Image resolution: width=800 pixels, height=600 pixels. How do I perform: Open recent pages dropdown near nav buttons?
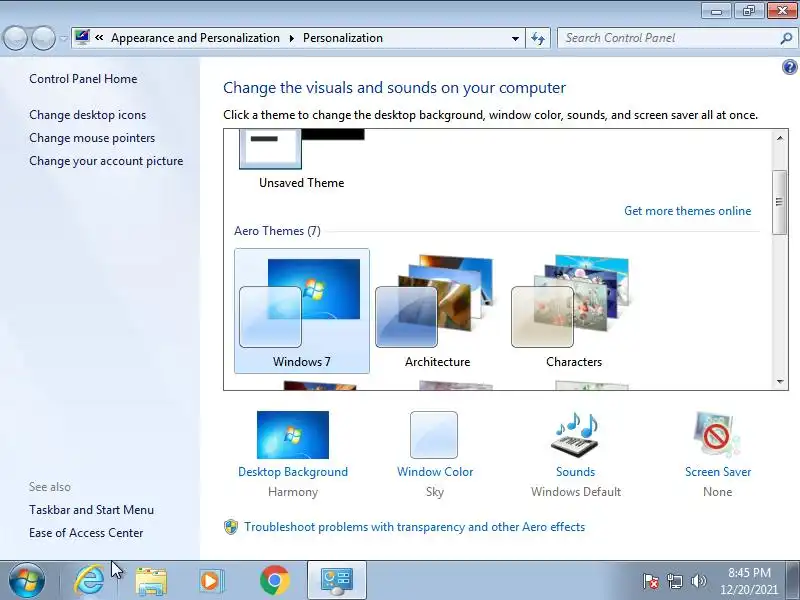tap(63, 39)
